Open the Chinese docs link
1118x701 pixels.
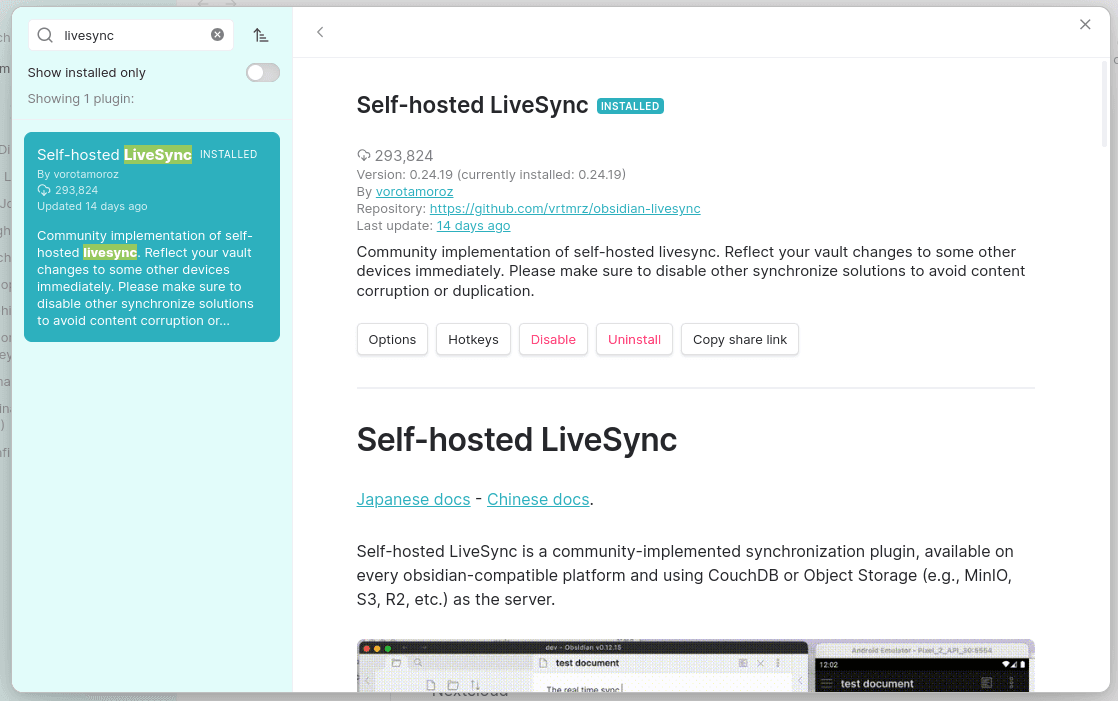pyautogui.click(x=538, y=499)
